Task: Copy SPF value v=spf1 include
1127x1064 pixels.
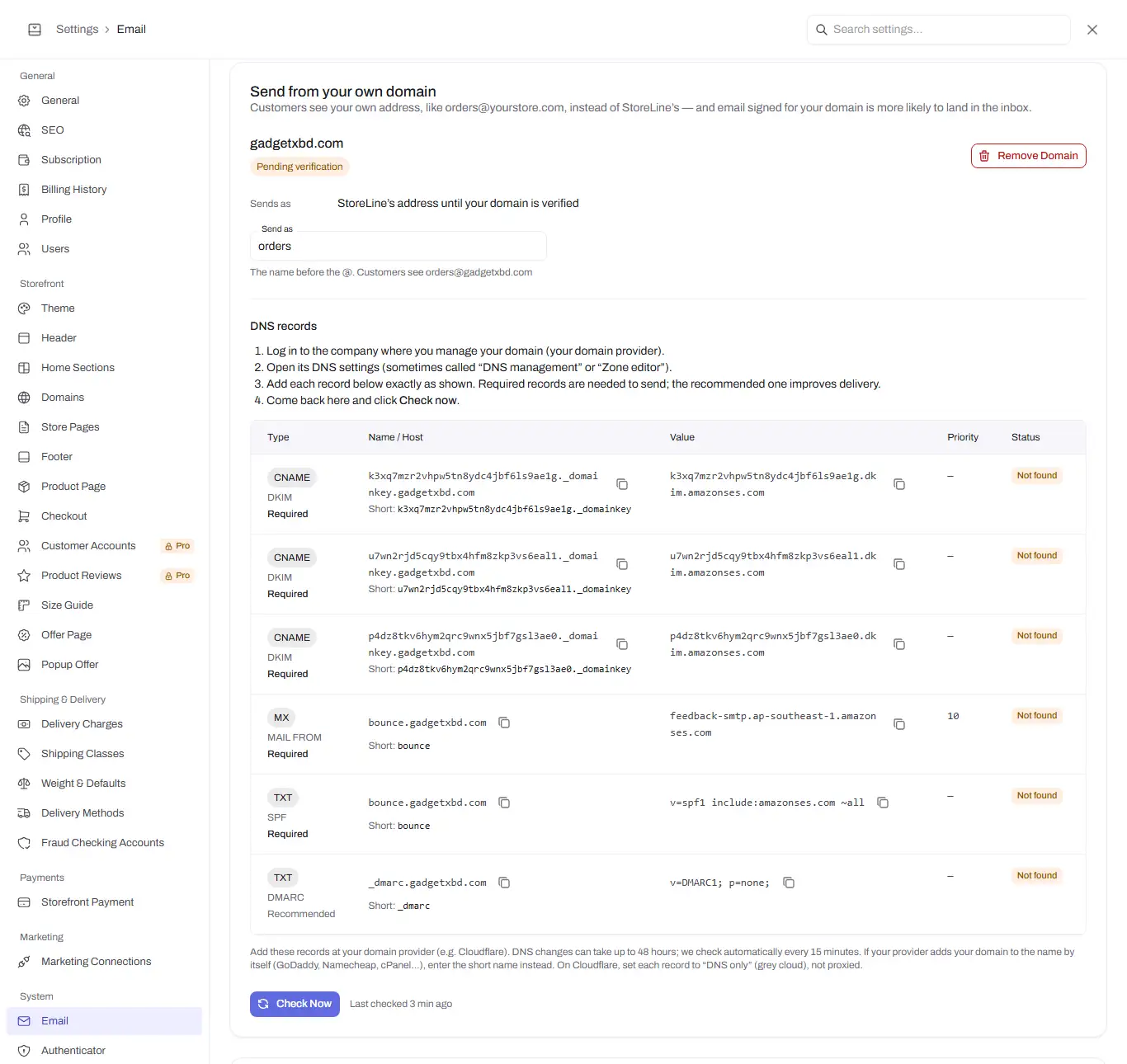Action: coord(883,803)
